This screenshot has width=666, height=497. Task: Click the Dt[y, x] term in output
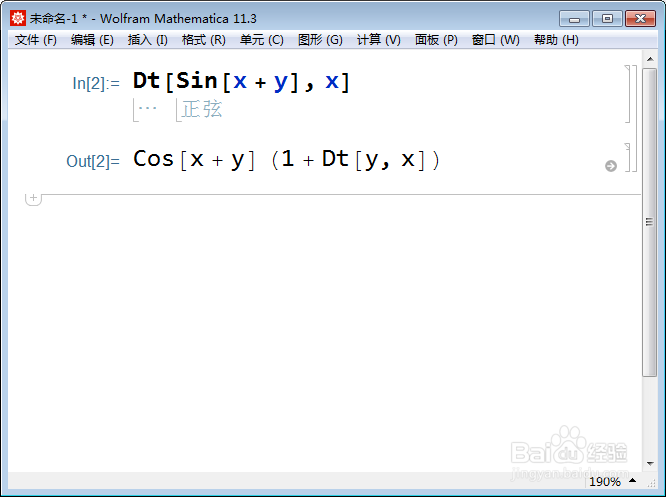pyautogui.click(x=374, y=160)
